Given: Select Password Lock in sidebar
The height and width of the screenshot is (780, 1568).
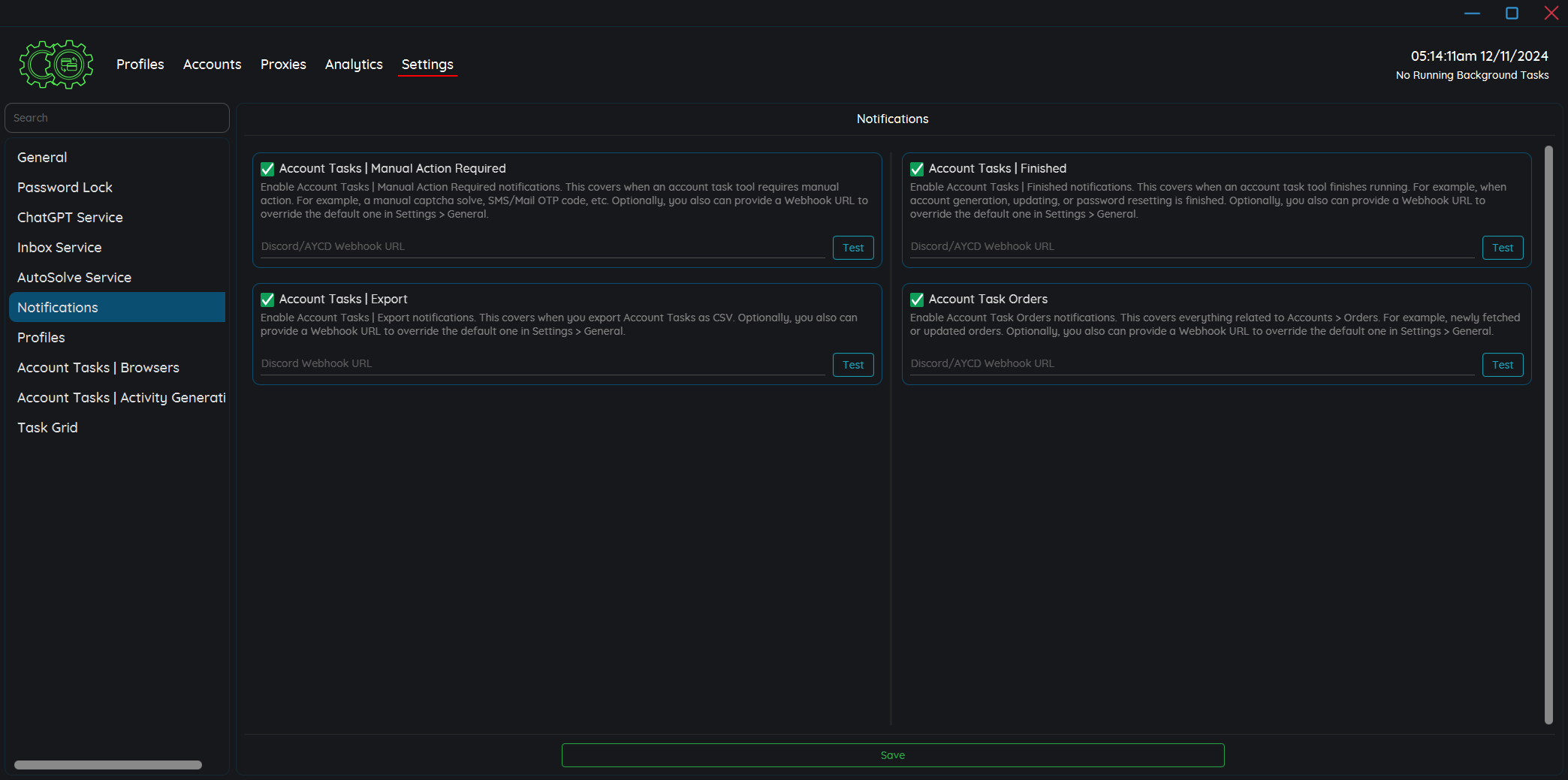Looking at the screenshot, I should [65, 188].
